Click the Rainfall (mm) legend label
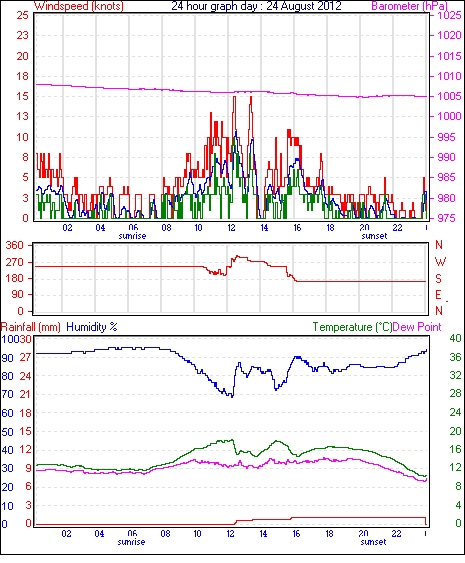This screenshot has height=563, width=465. (x=31, y=327)
